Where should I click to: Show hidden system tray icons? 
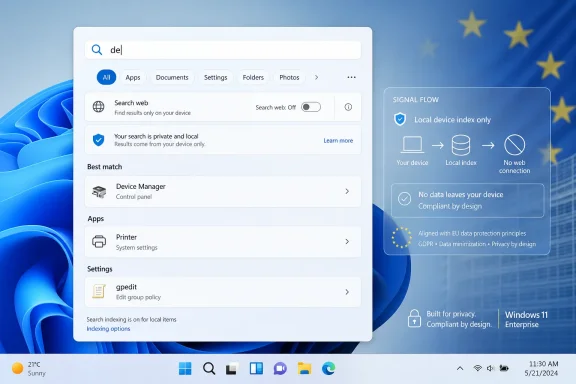[460, 368]
